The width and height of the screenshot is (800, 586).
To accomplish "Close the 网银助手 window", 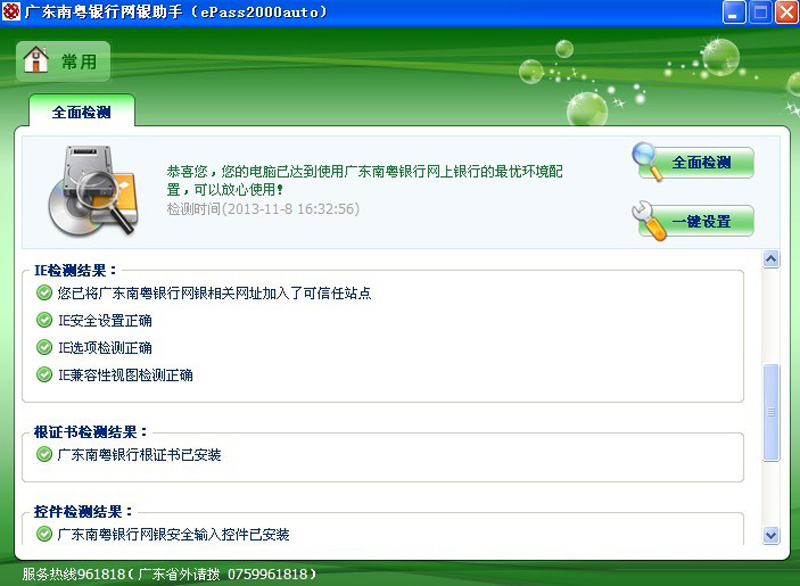I will pos(787,12).
